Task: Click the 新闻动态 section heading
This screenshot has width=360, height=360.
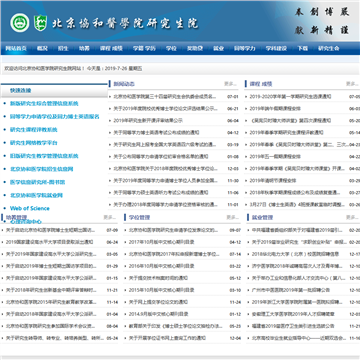Action: pyautogui.click(x=124, y=84)
